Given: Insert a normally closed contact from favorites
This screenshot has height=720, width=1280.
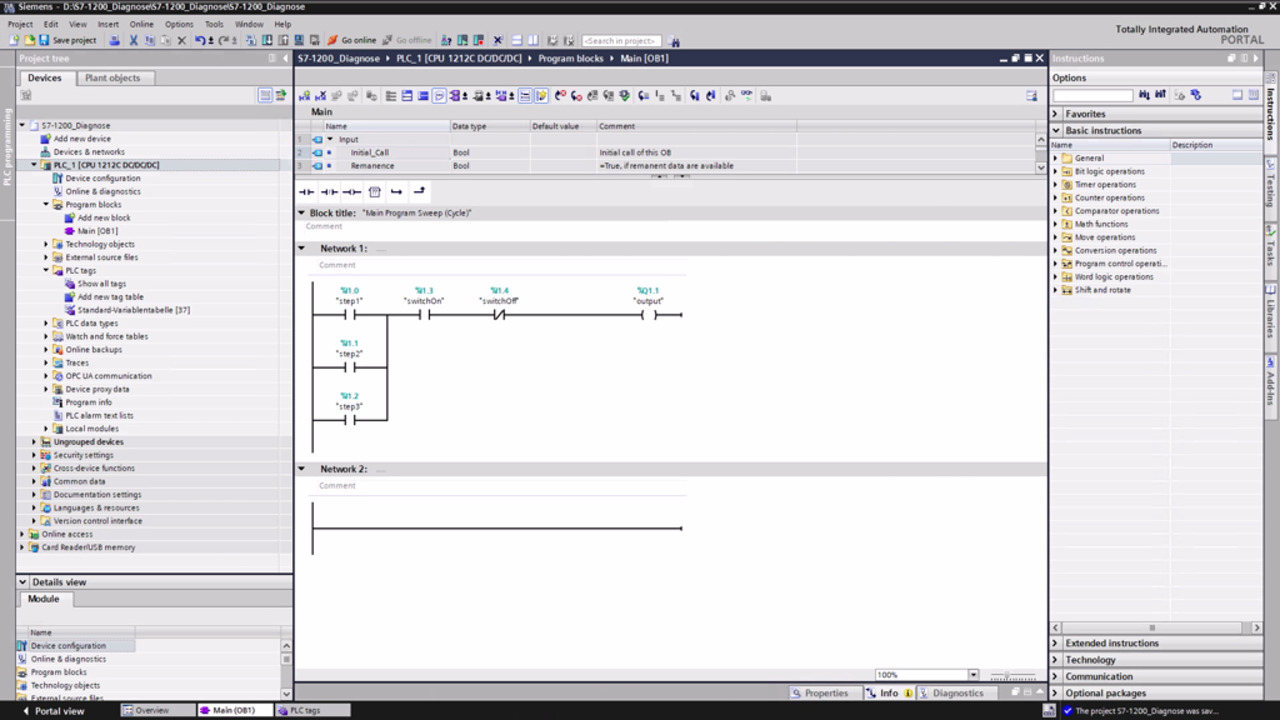Looking at the screenshot, I should coord(329,191).
